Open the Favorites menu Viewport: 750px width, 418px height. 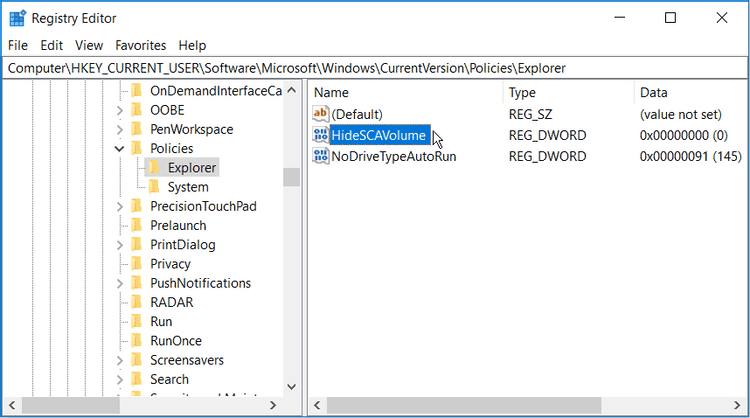(x=140, y=45)
